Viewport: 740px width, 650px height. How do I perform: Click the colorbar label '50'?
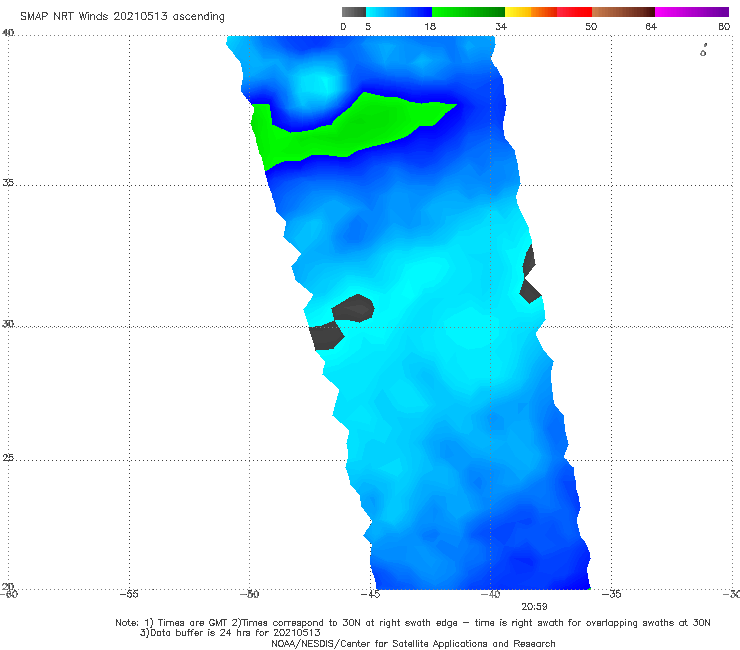[591, 27]
